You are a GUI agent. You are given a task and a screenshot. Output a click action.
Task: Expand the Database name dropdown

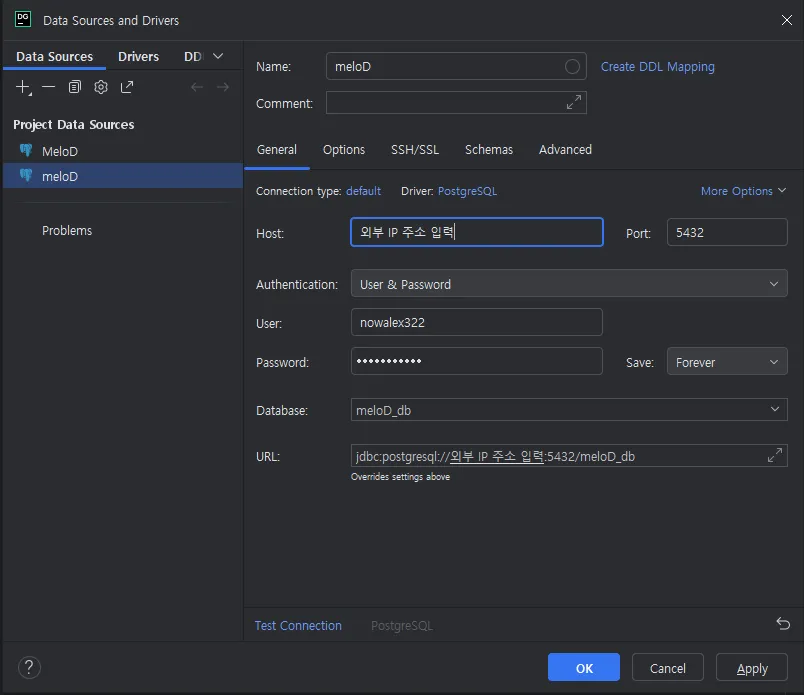point(774,410)
